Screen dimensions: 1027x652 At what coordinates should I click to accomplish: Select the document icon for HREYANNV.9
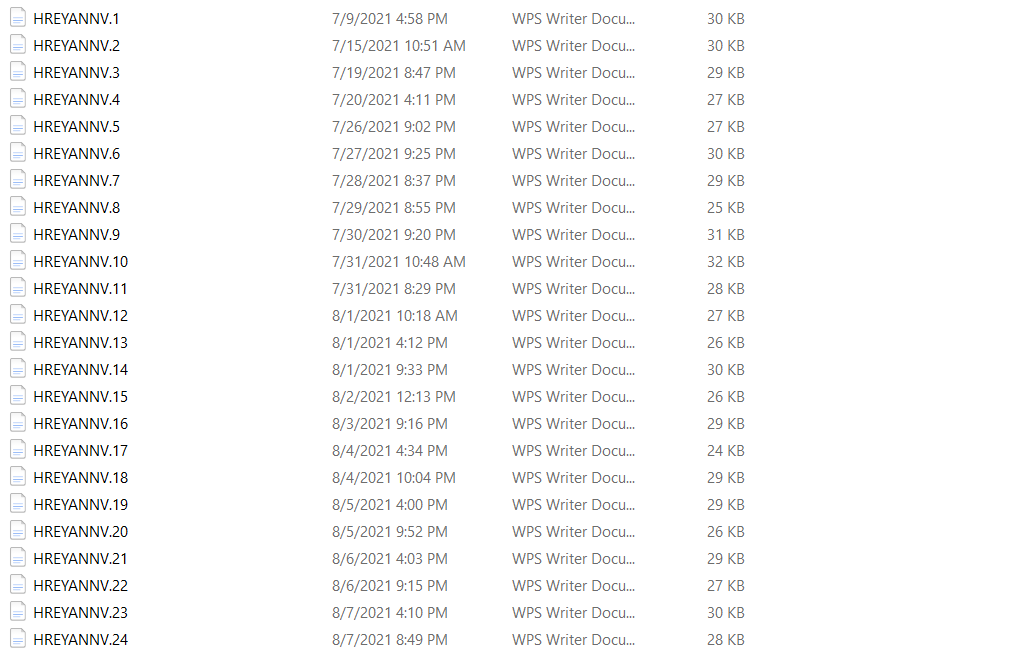pos(18,235)
